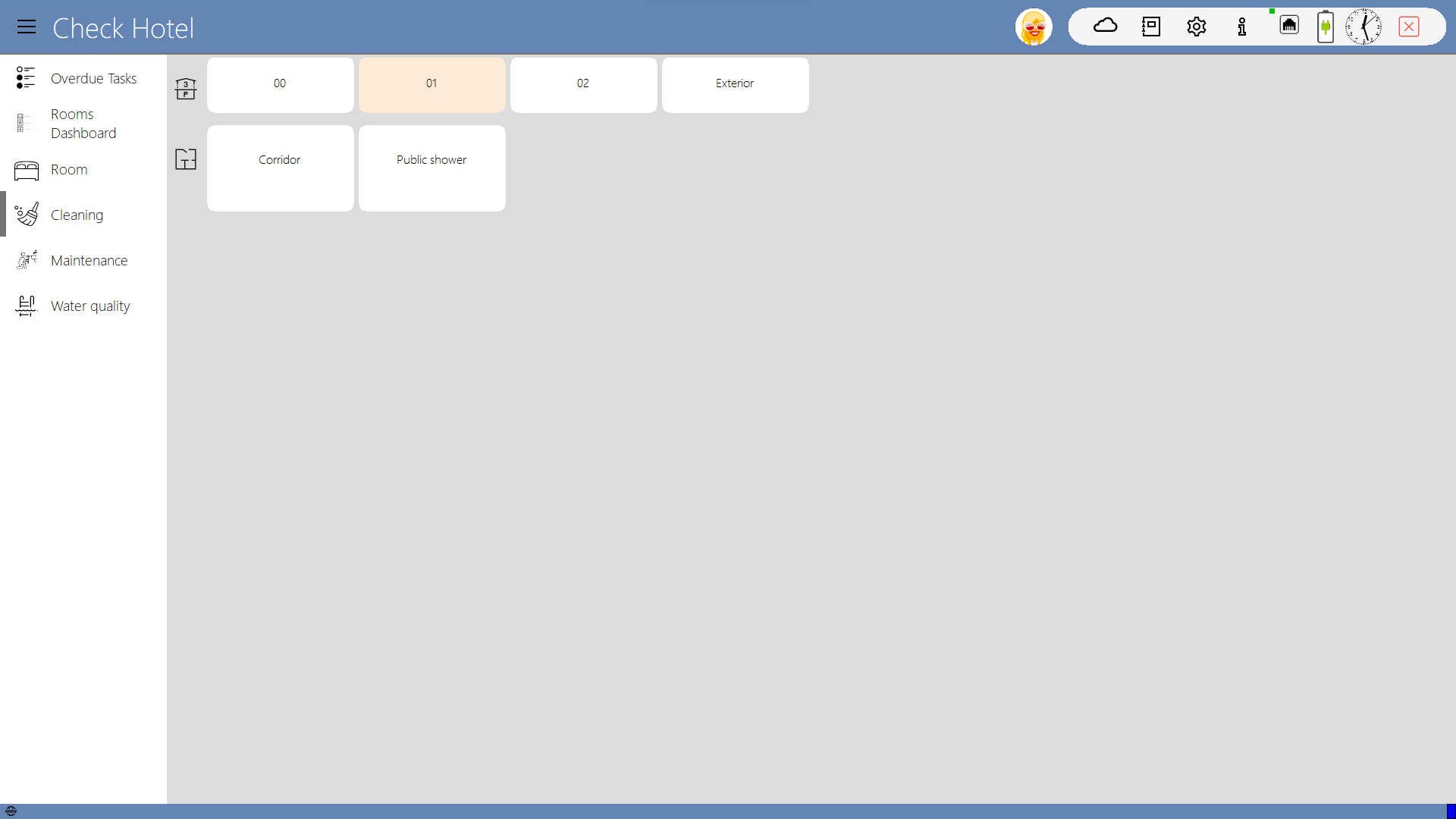The height and width of the screenshot is (819, 1456).
Task: Click the network port status icon
Action: pyautogui.click(x=1288, y=25)
